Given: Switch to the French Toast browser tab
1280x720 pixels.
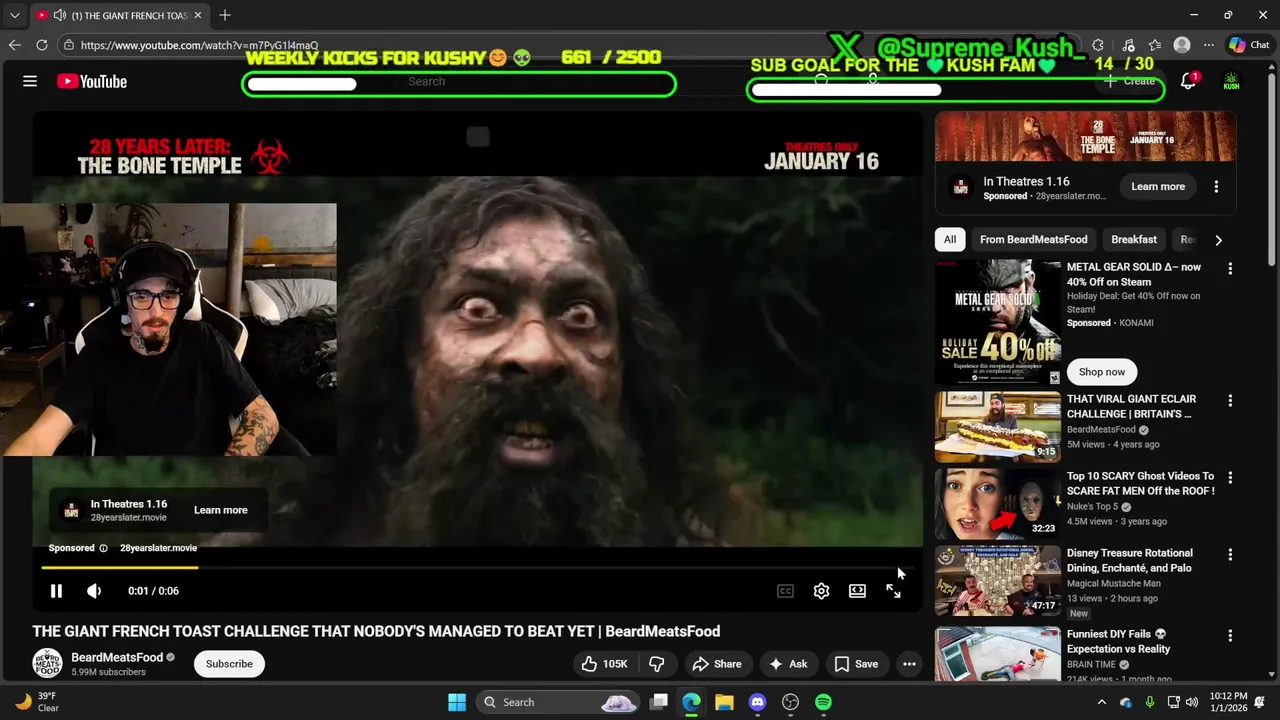Looking at the screenshot, I should [x=119, y=15].
